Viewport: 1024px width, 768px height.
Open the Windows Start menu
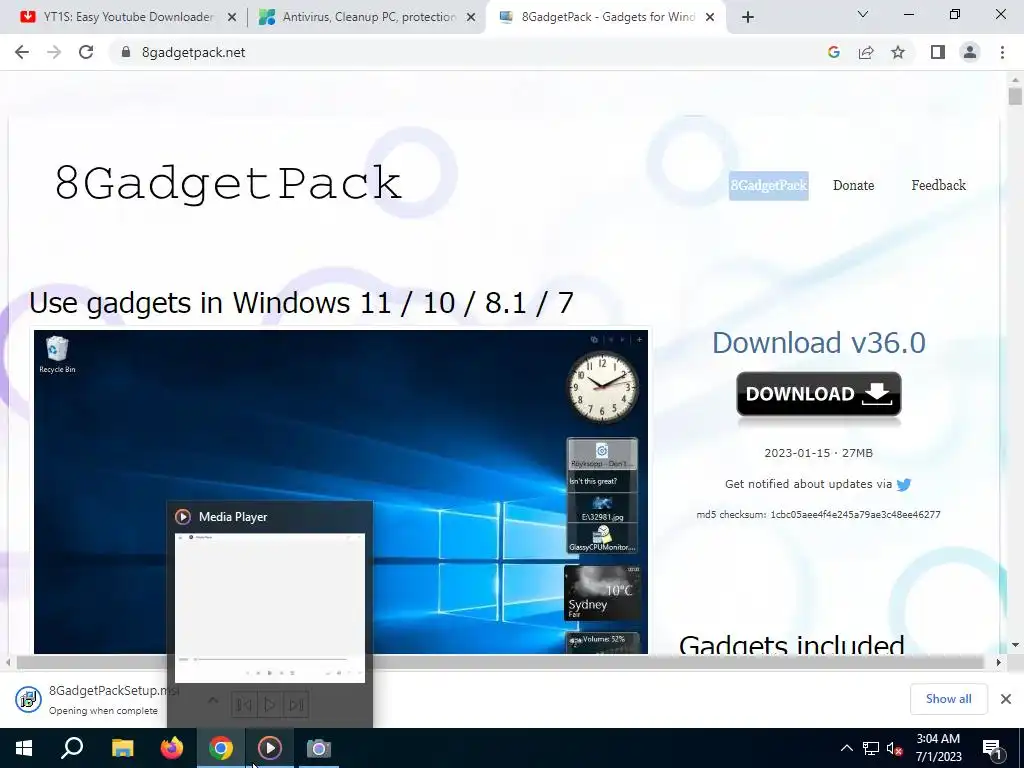24,748
